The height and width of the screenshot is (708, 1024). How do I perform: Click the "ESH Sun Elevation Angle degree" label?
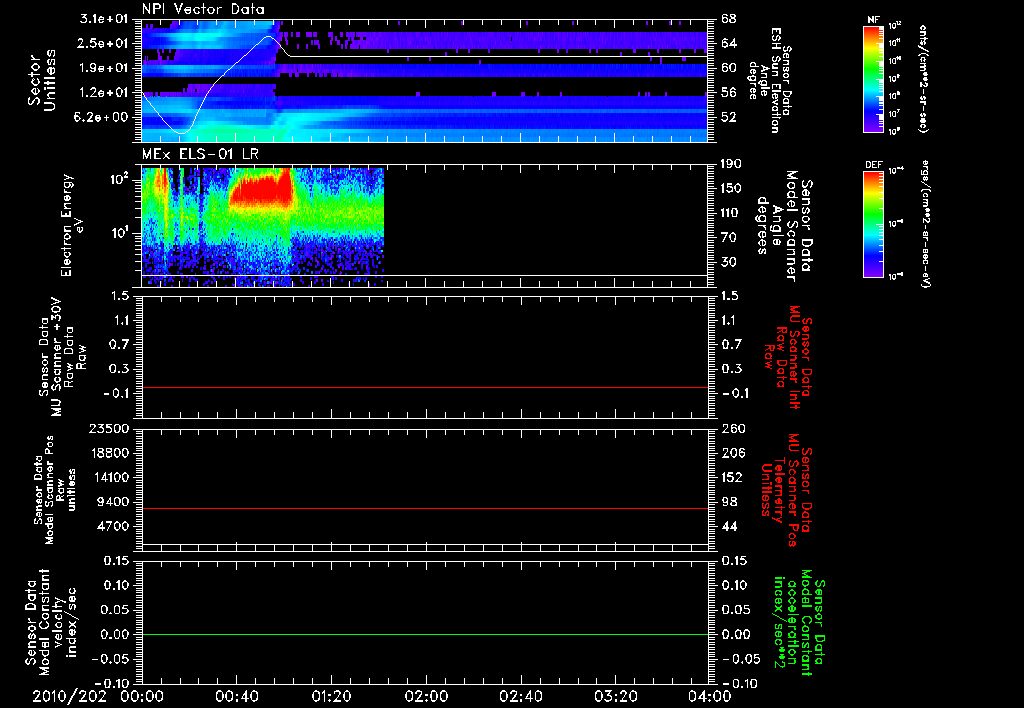tap(770, 80)
